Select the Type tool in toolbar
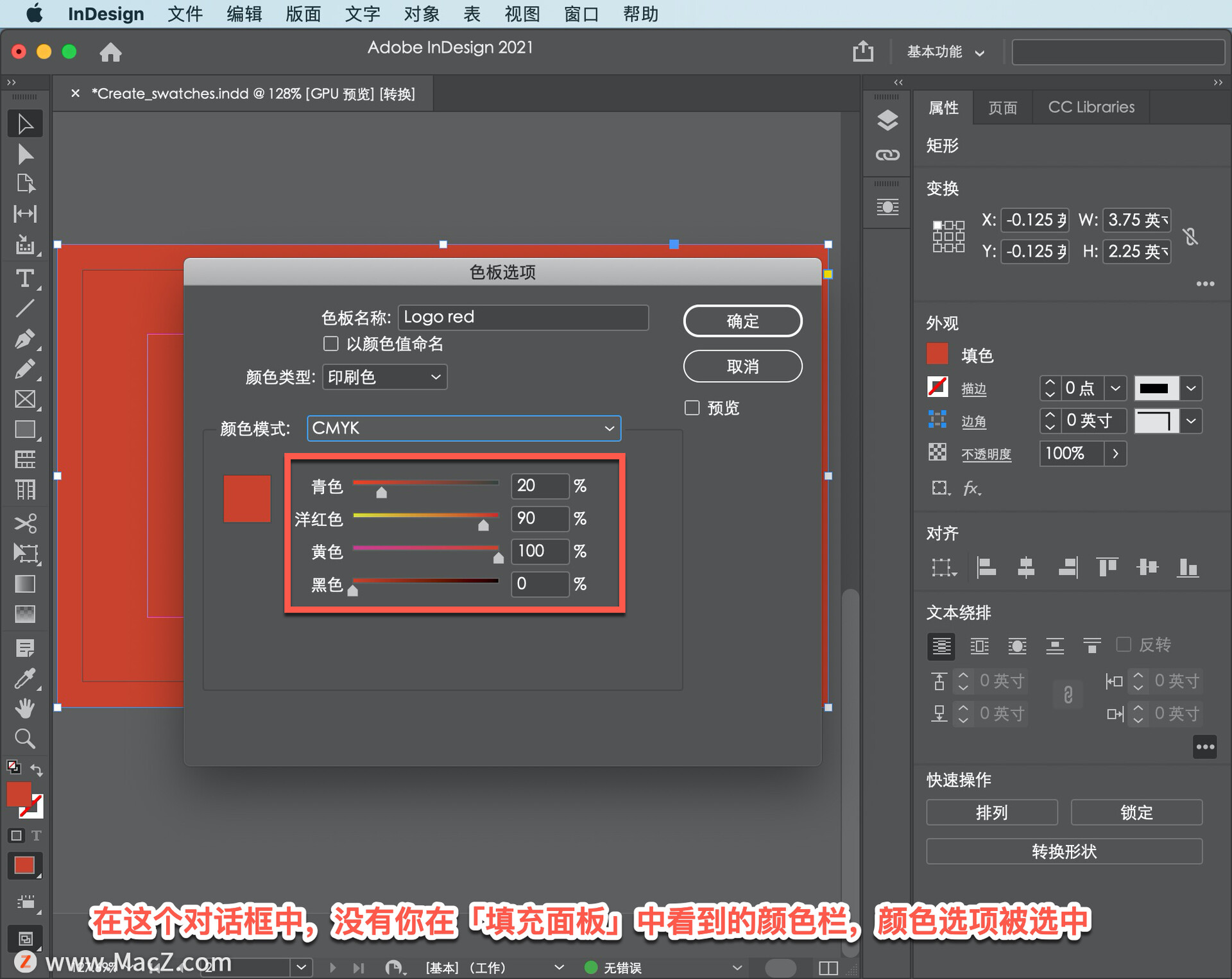This screenshot has height=979, width=1232. pos(24,278)
